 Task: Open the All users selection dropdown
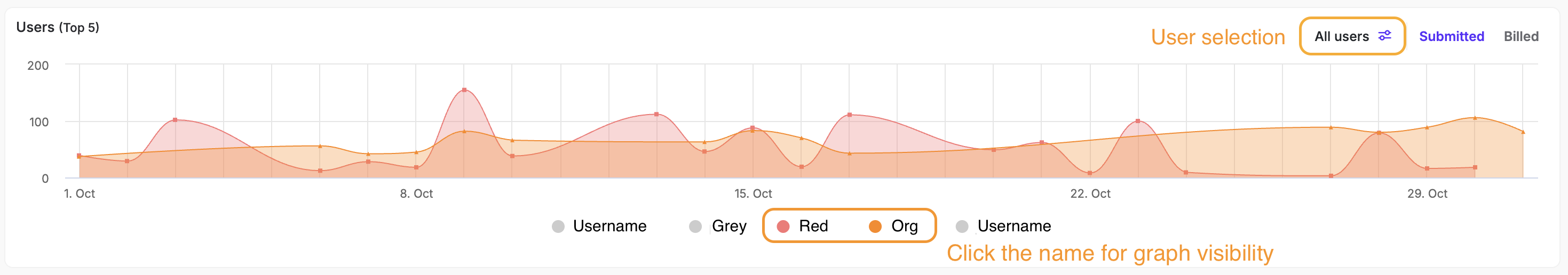click(x=1342, y=36)
